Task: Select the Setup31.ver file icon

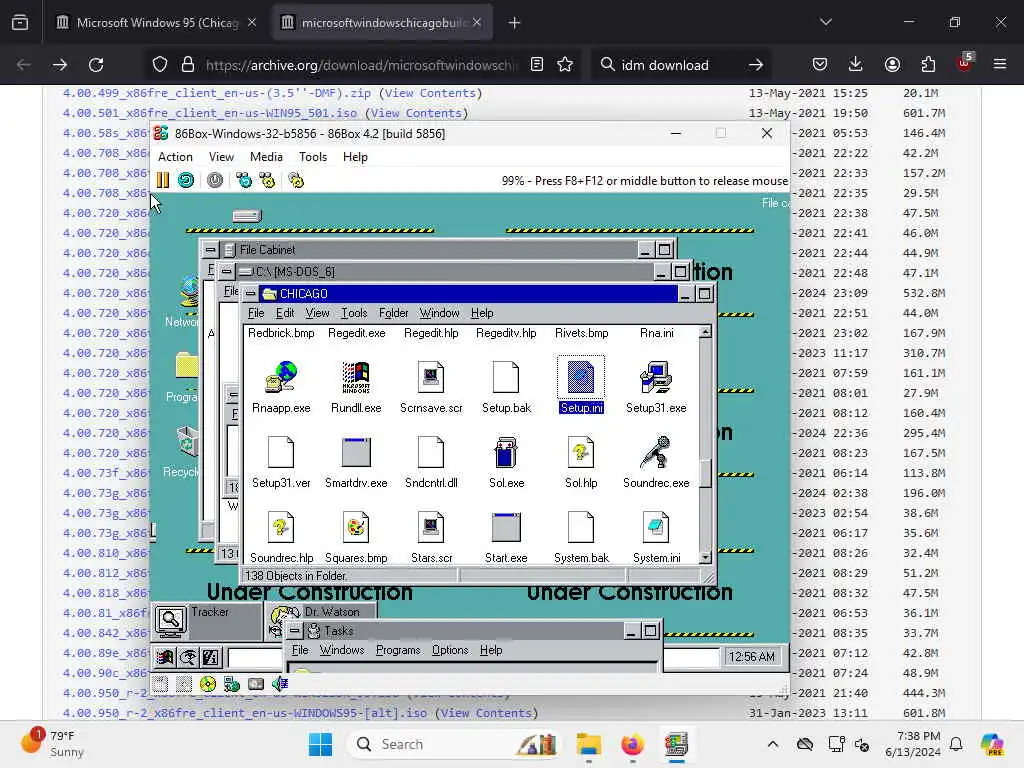Action: tap(281, 452)
